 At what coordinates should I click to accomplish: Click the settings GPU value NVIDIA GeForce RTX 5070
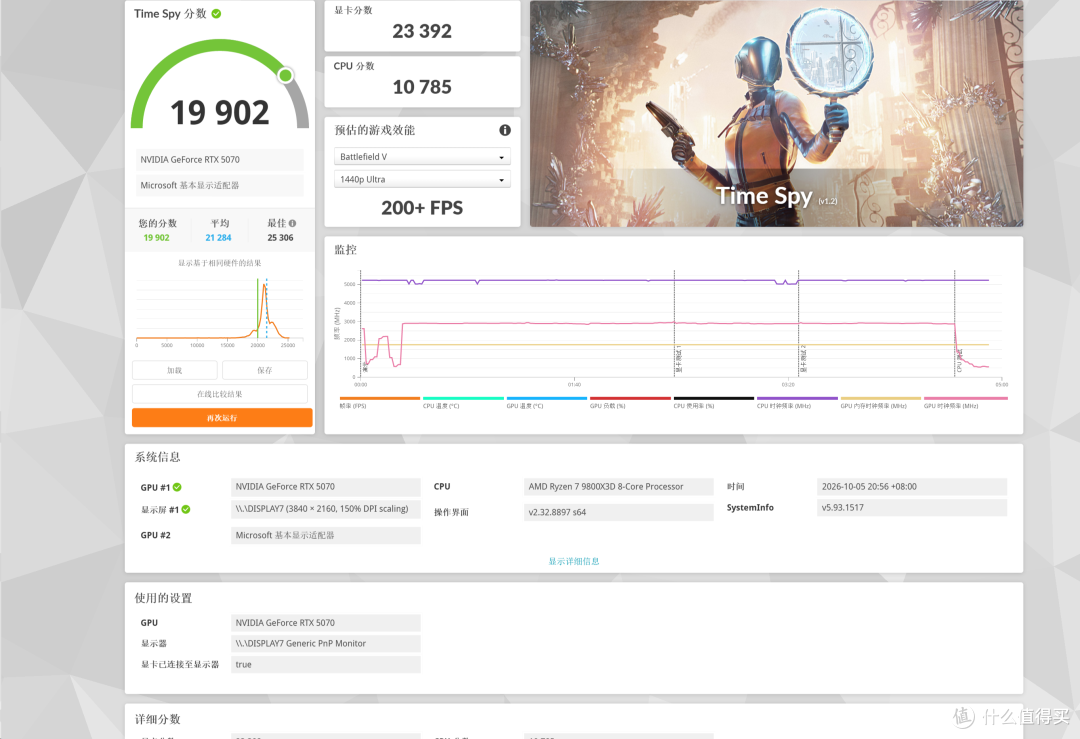[x=326, y=623]
